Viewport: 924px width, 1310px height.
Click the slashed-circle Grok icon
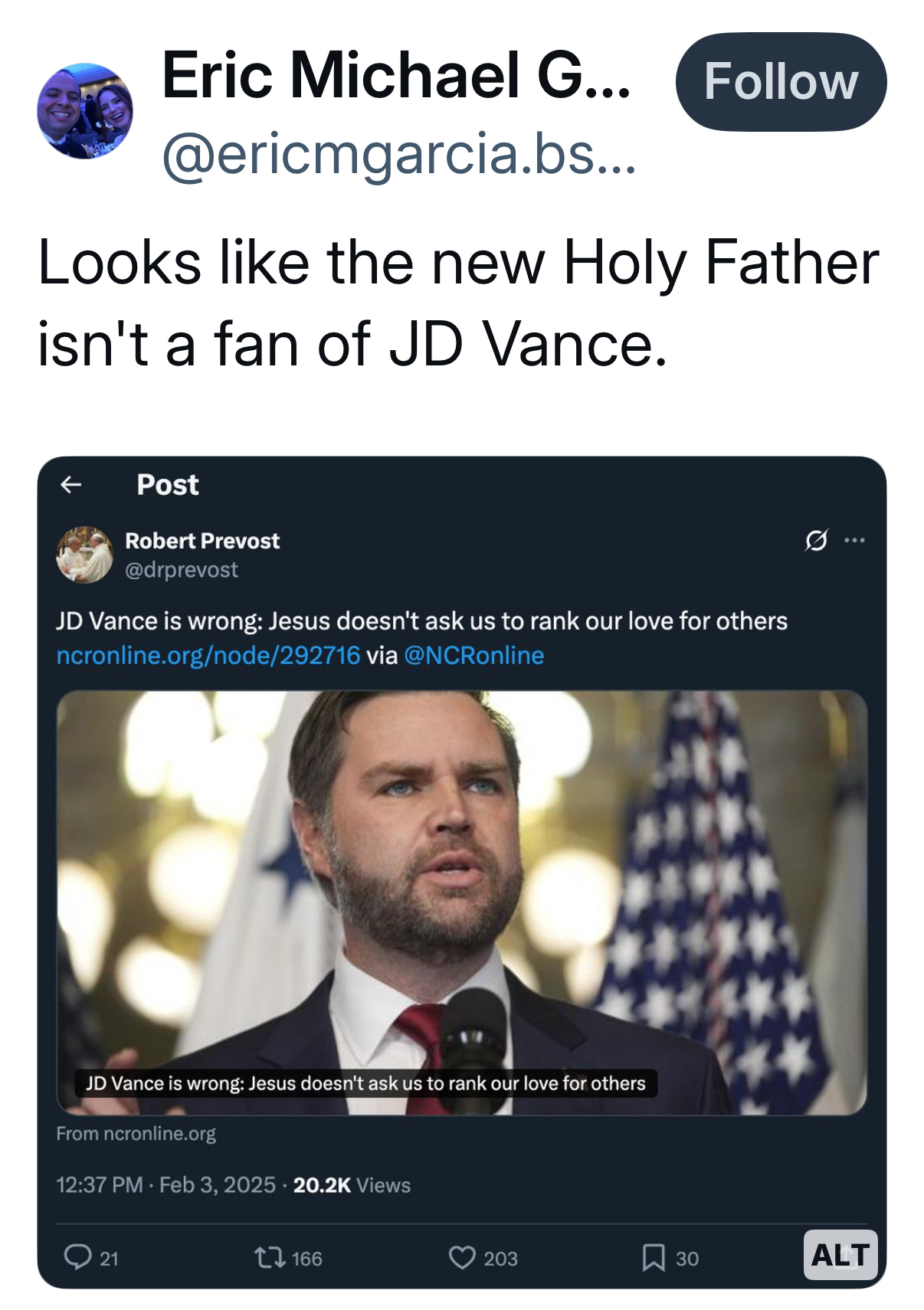pos(816,540)
